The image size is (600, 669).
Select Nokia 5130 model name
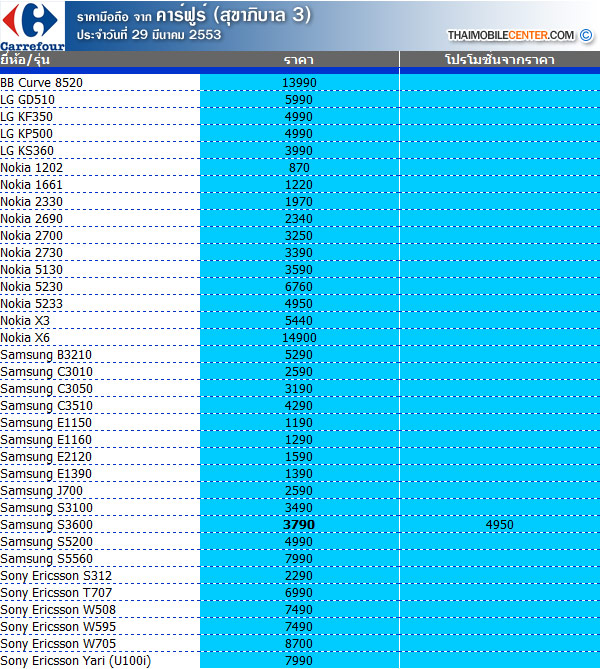32,270
